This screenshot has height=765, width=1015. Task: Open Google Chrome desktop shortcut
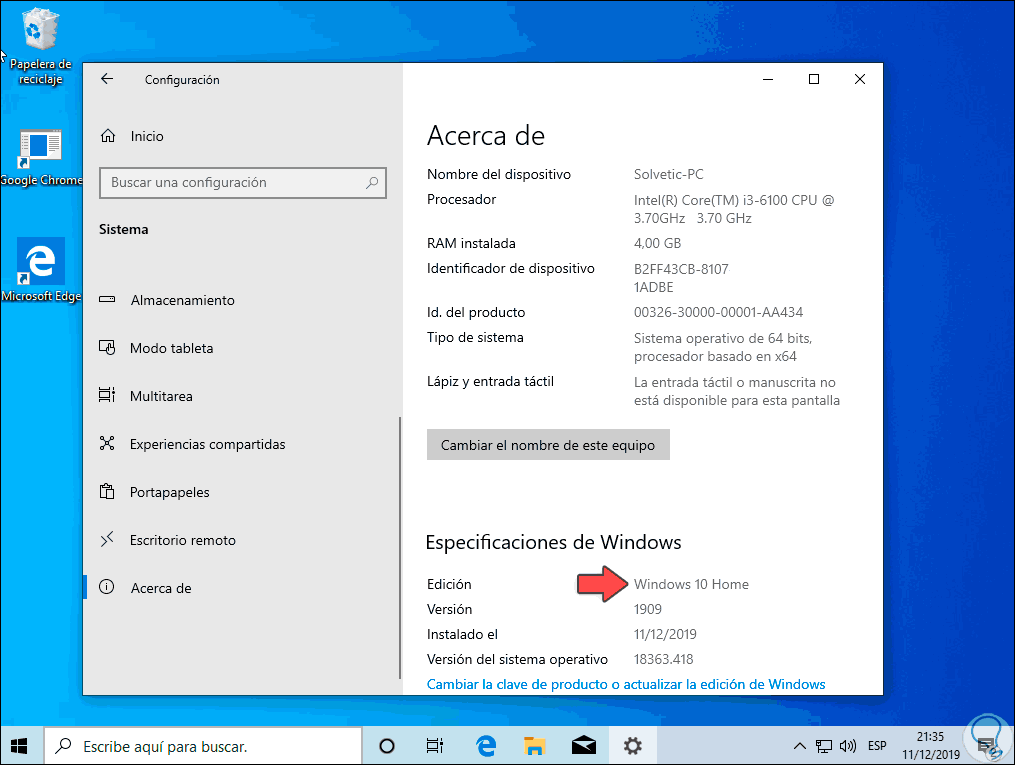(41, 158)
